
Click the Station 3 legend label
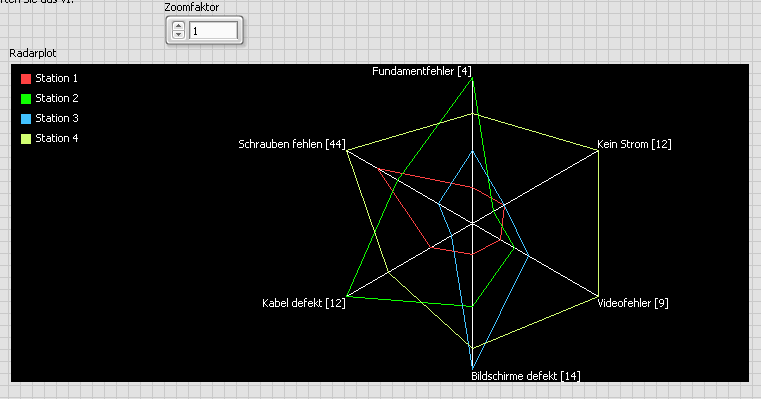56,118
